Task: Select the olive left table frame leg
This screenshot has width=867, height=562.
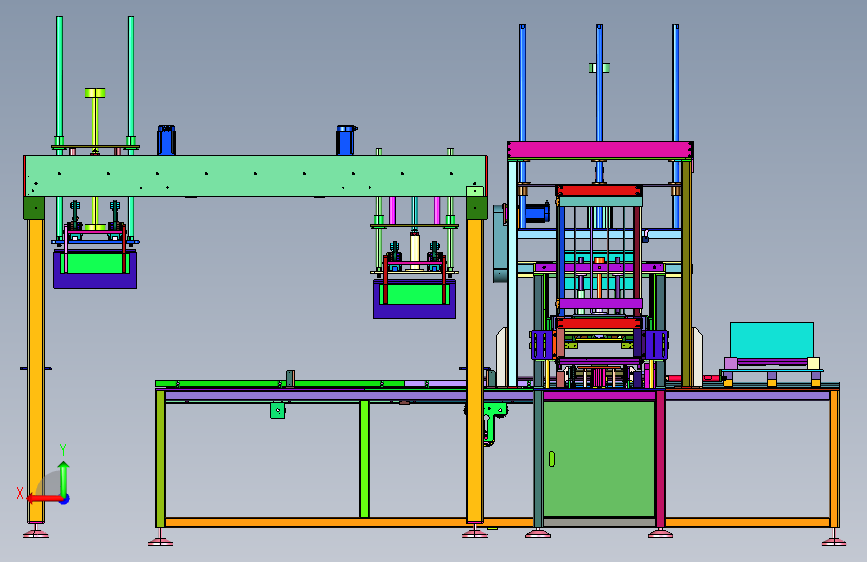Action: coord(160,458)
